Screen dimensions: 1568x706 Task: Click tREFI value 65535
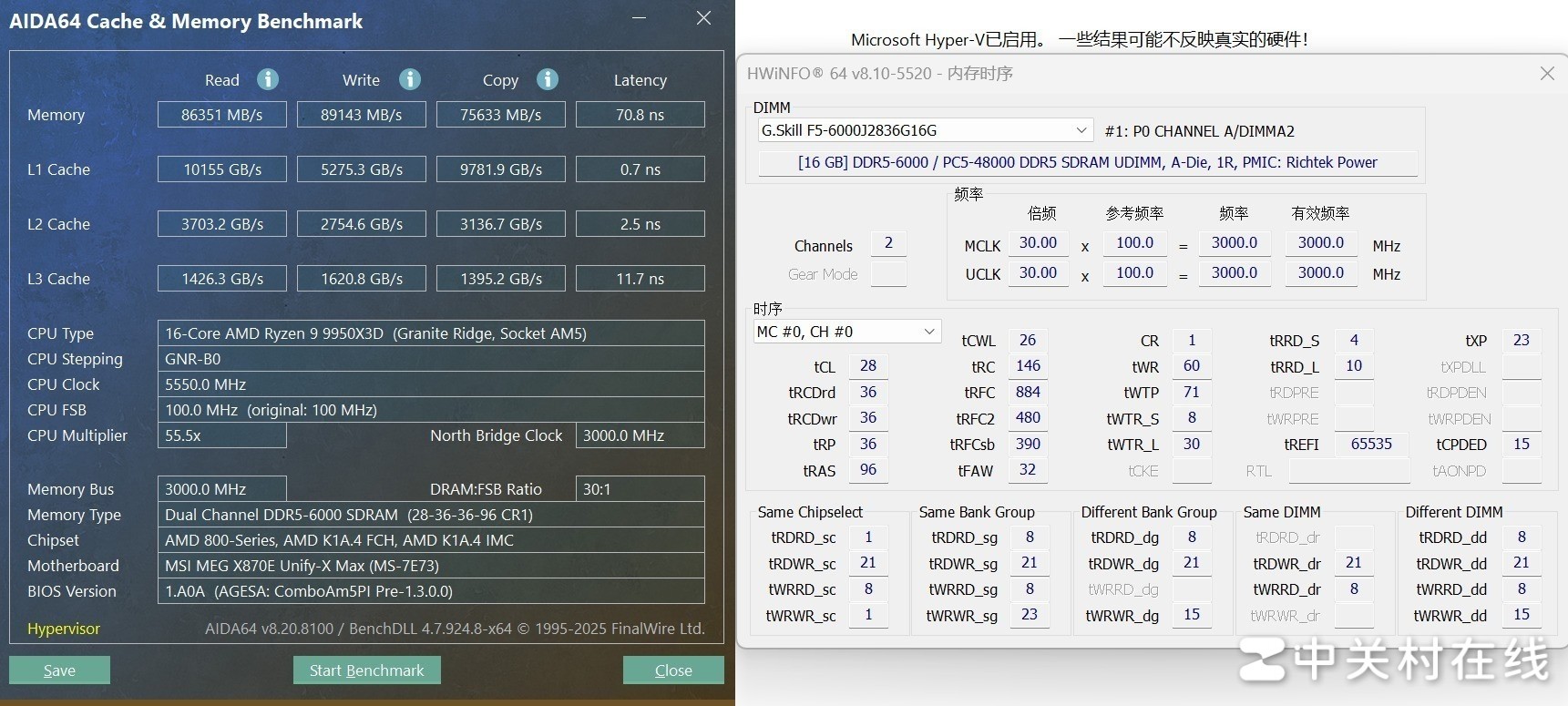1372,445
